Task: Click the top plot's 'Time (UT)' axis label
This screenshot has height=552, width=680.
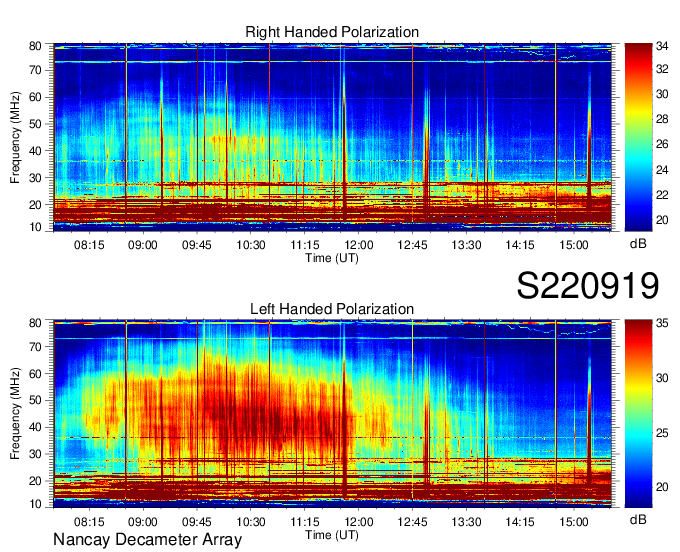Action: pos(332,258)
